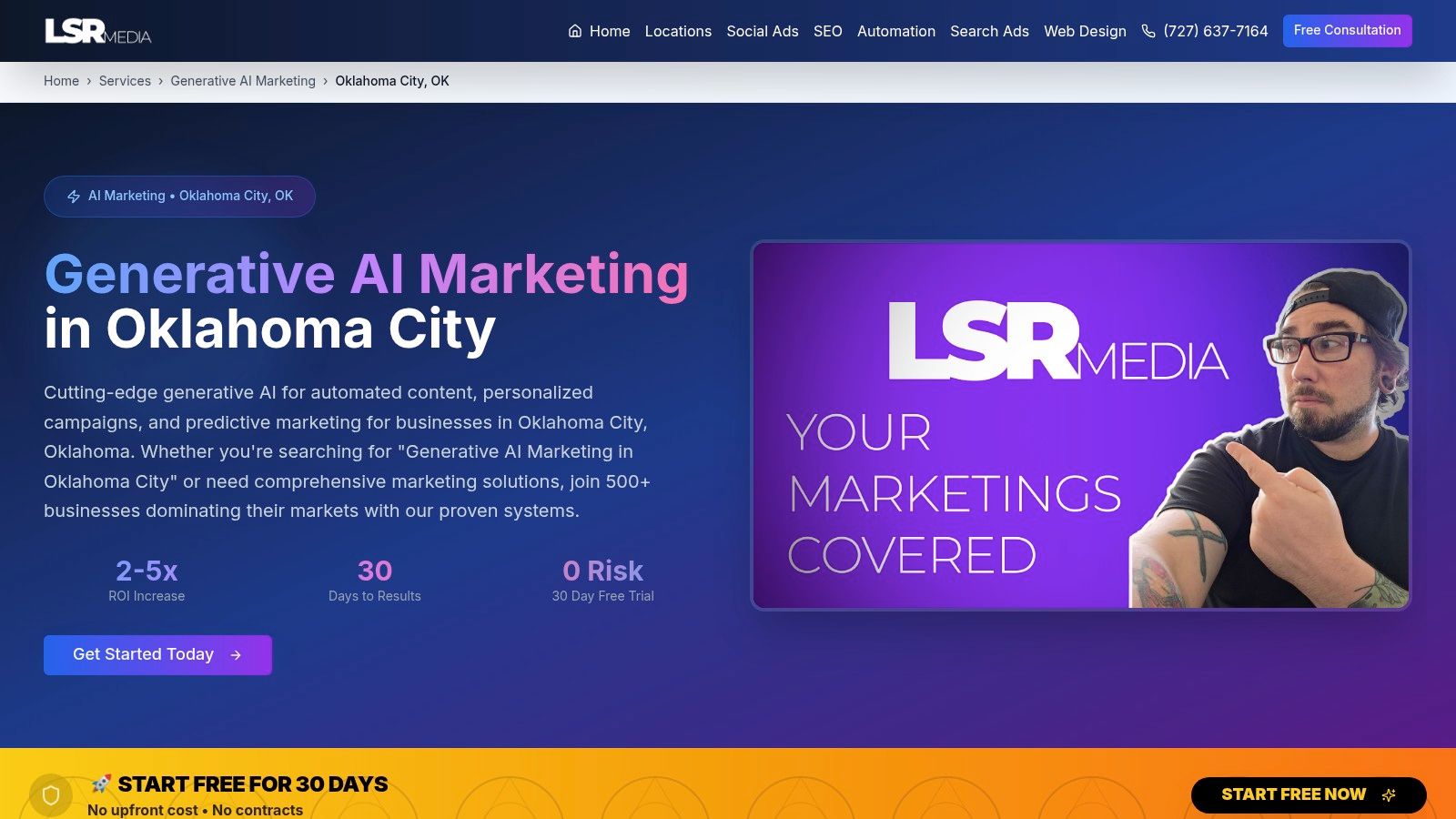This screenshot has height=819, width=1456.
Task: Open the Generative AI Marketing breadcrumb
Action: coord(243,81)
